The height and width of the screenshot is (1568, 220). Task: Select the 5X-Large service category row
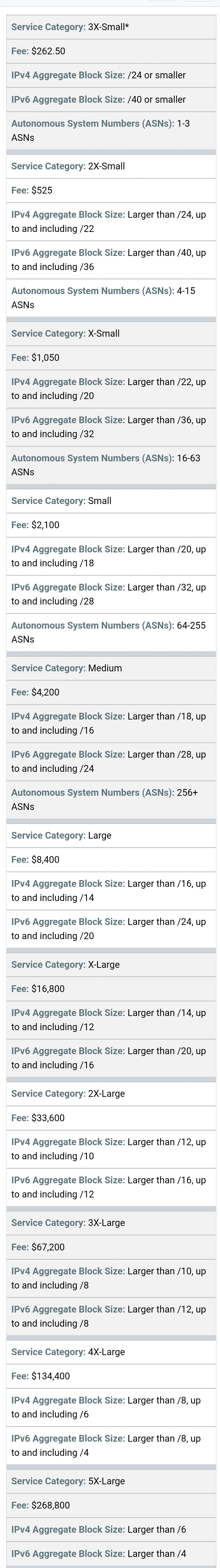pos(111,1481)
